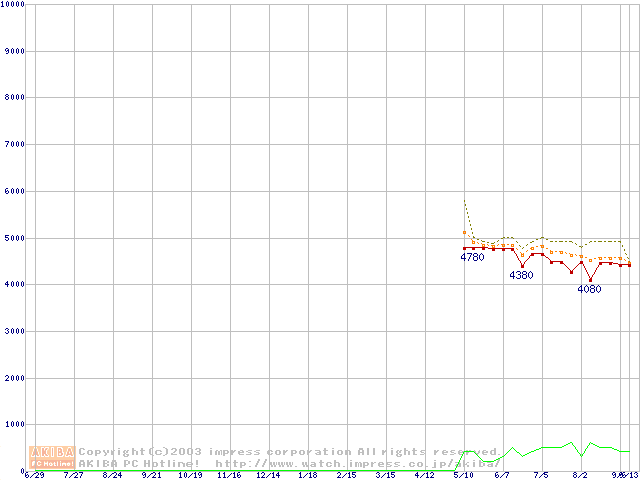Click the red data point above 4080 label

pyautogui.click(x=590, y=280)
